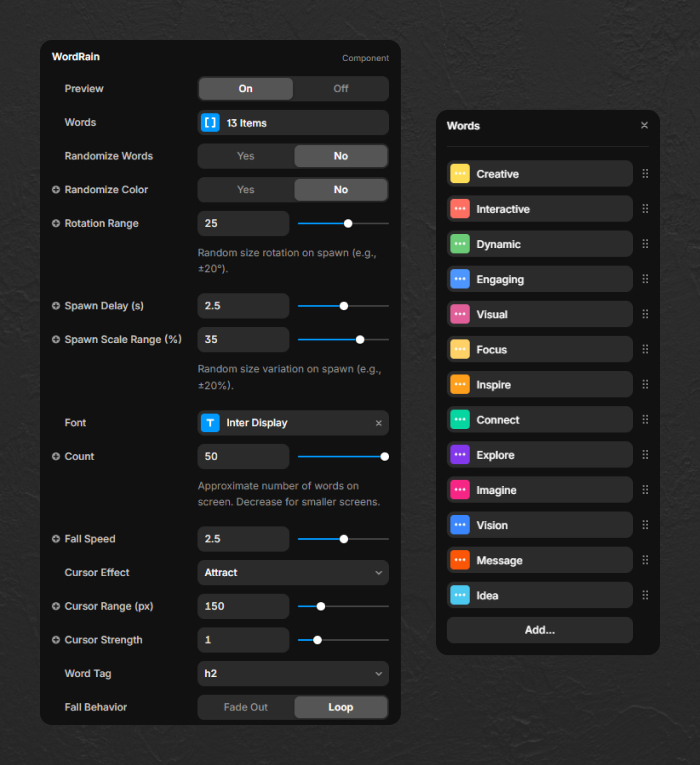Click the purple icon beside Explore

pos(460,455)
